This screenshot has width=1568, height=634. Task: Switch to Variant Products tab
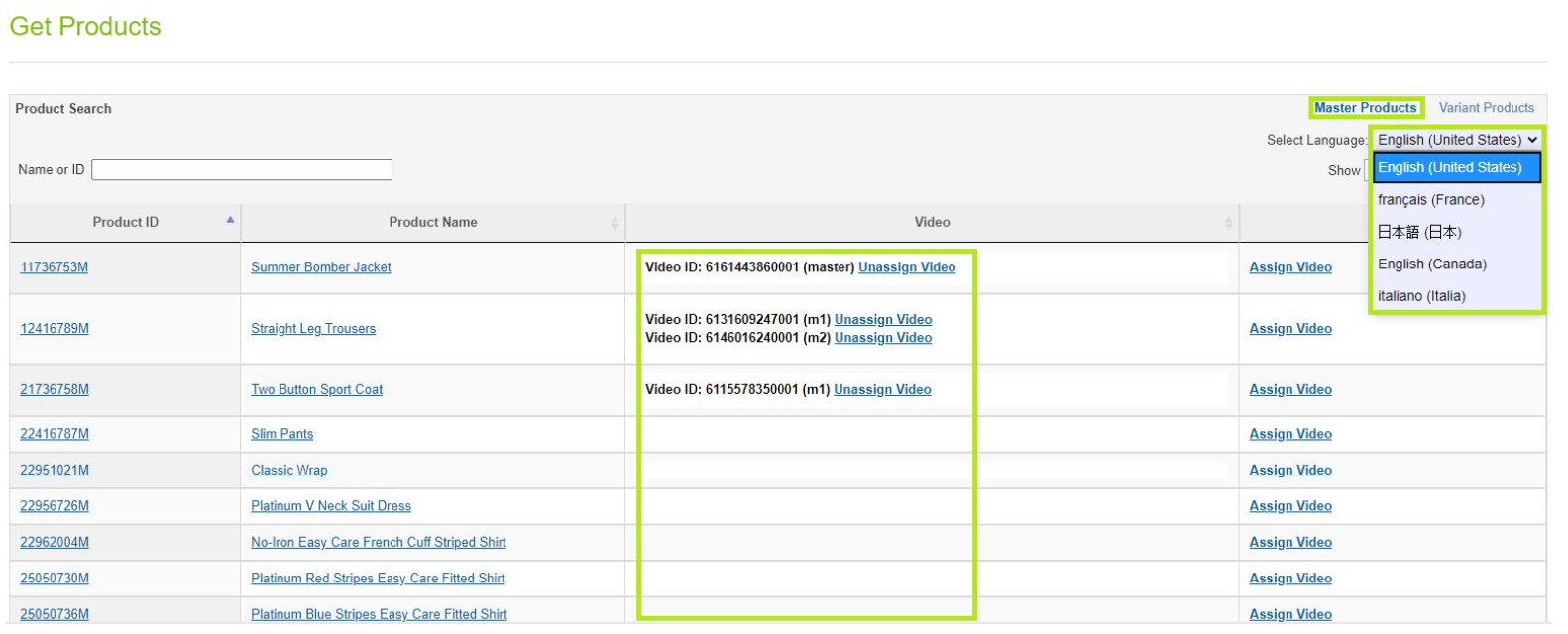coord(1486,108)
